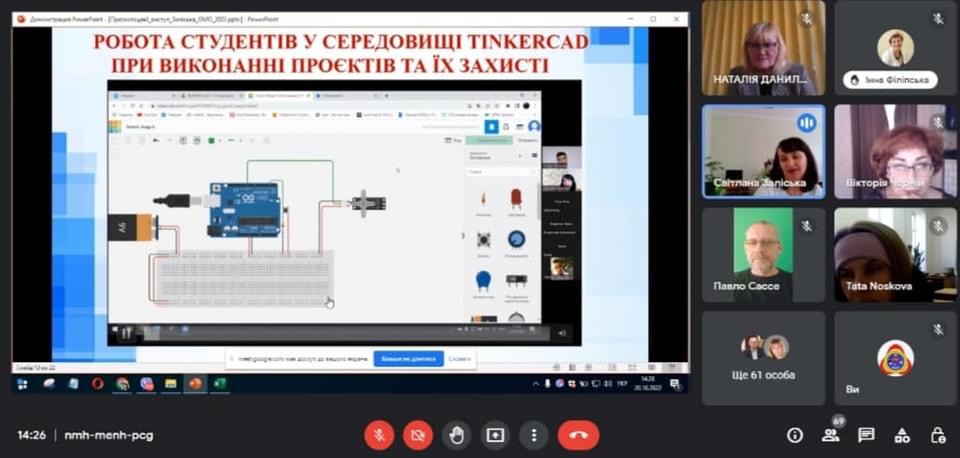Open host controls lock icon
The height and width of the screenshot is (458, 960).
click(x=938, y=435)
